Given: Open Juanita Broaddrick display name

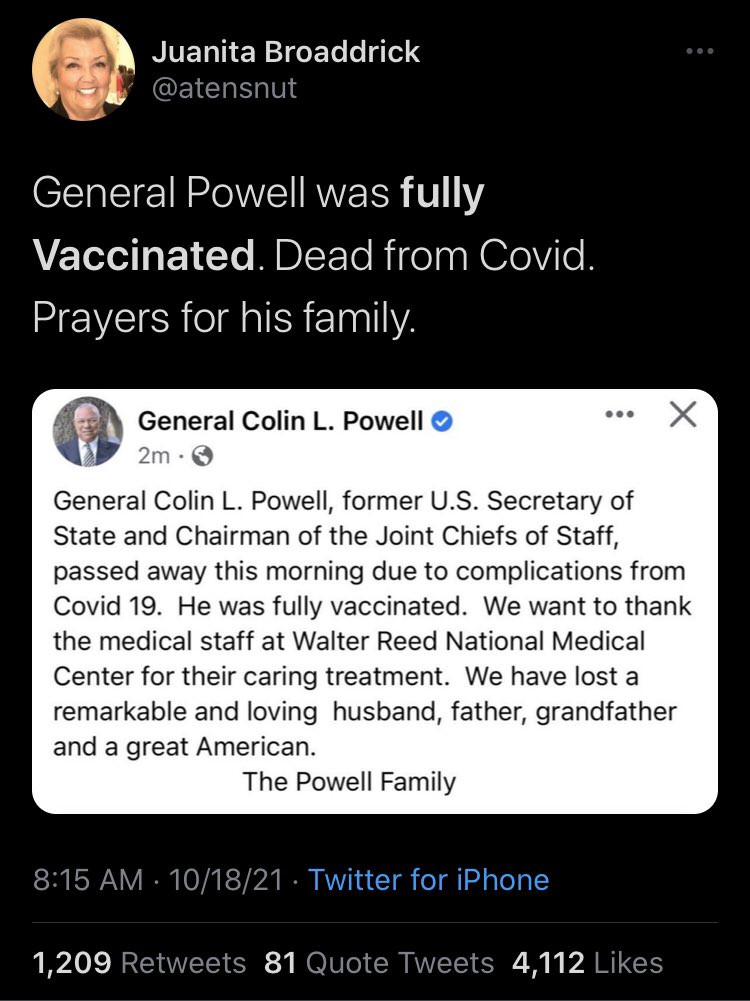Looking at the screenshot, I should tap(285, 52).
